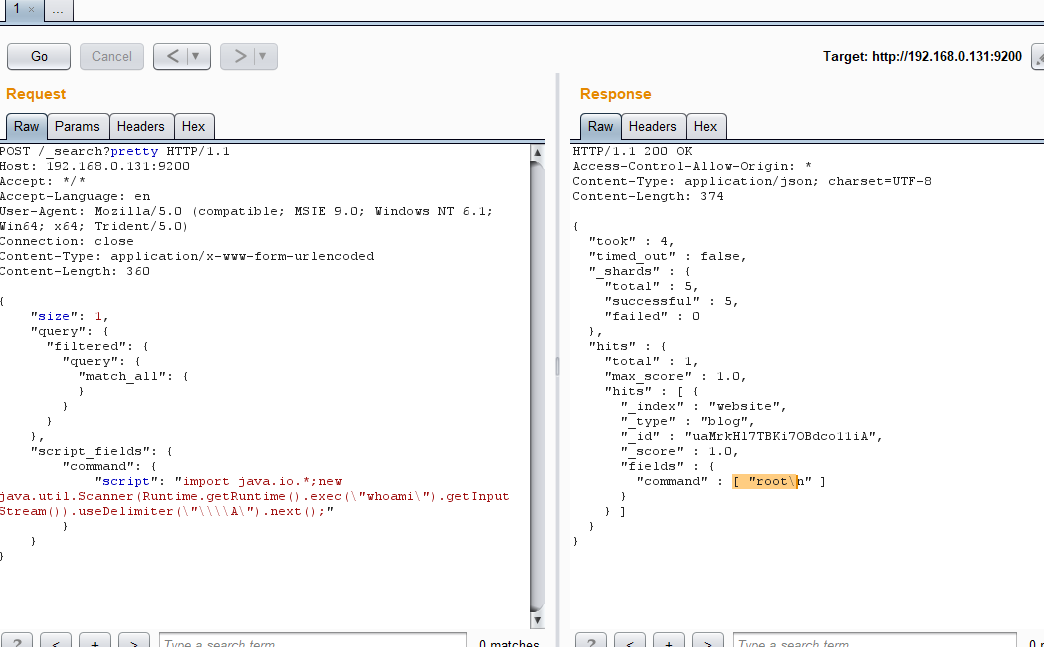Screen dimensions: 1044x647
Task: Click response search options '+' button
Action: coord(668,640)
